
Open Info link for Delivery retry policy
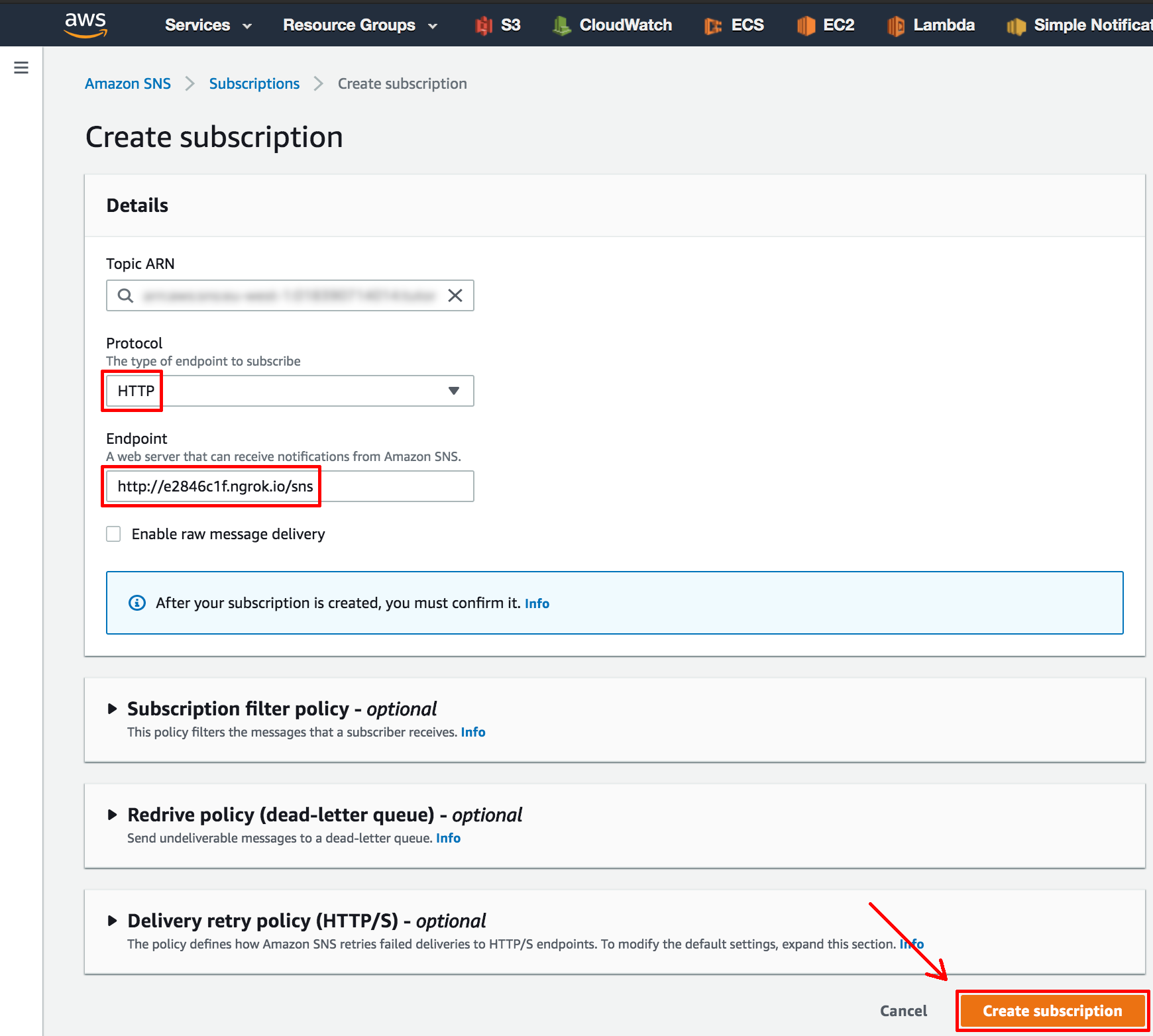pos(912,944)
